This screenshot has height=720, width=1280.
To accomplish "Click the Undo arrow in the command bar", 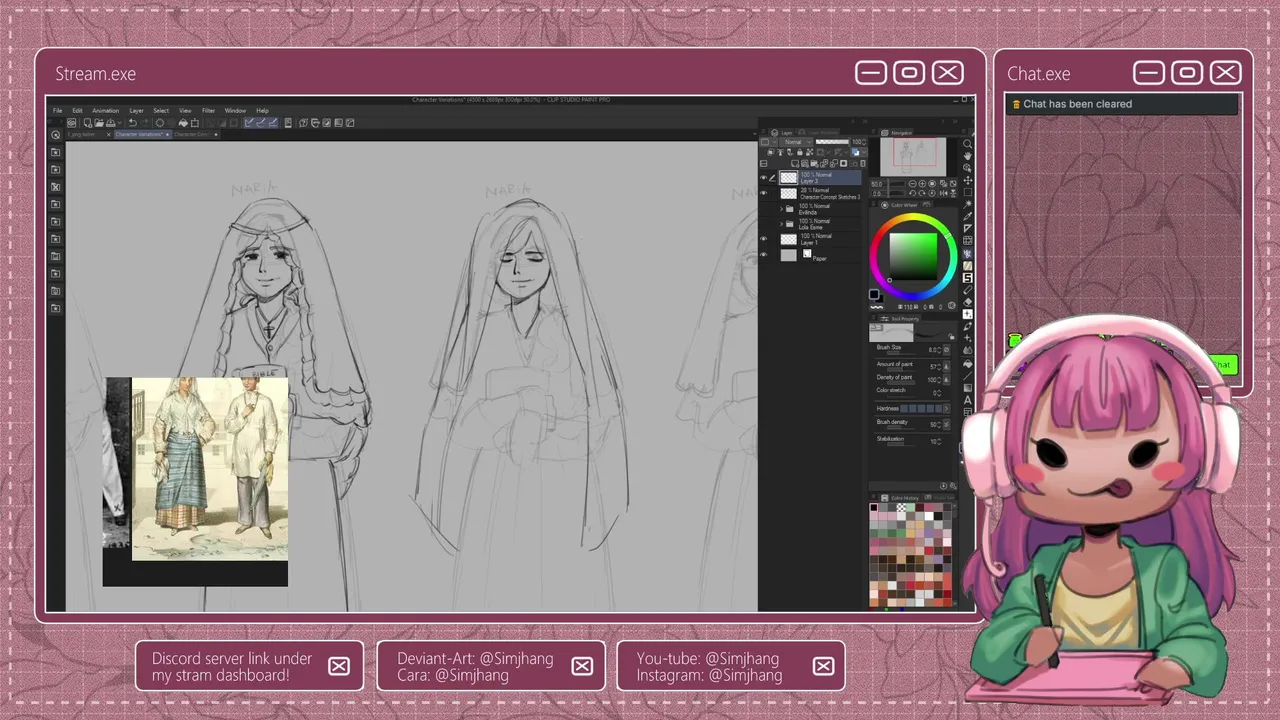I will coord(132,122).
